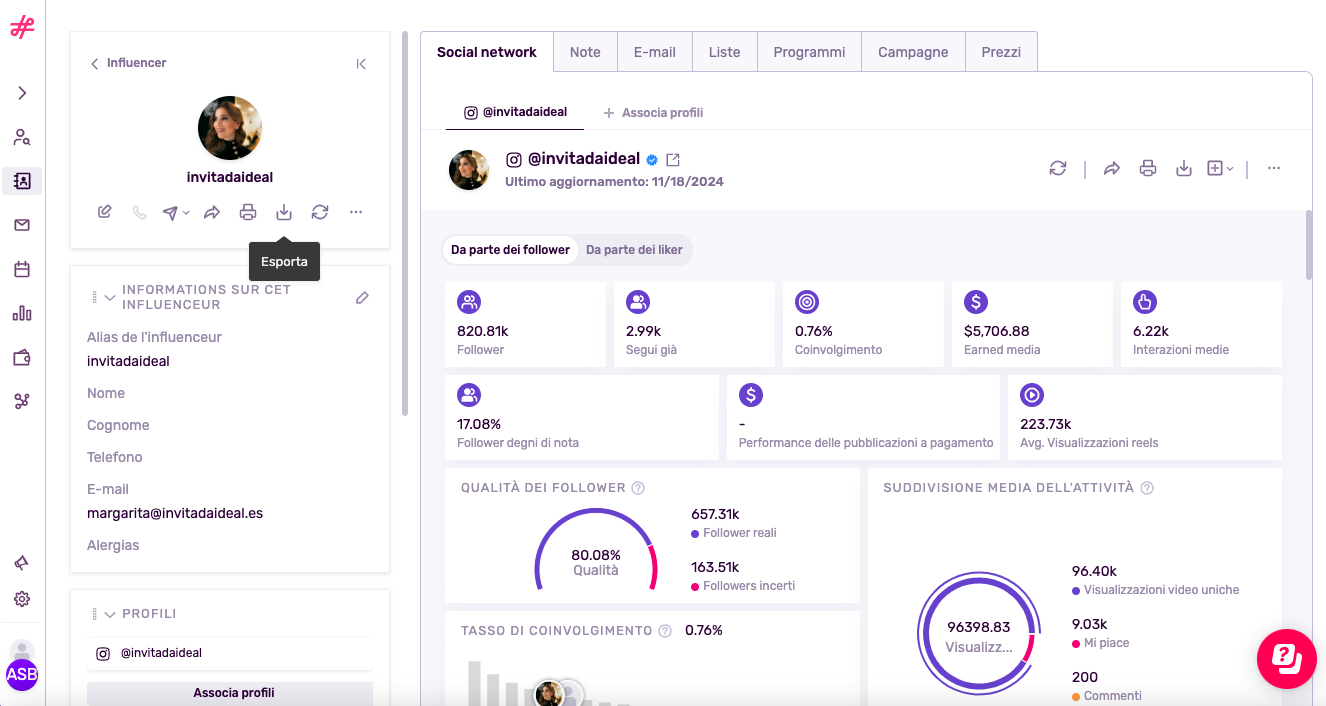This screenshot has width=1326, height=706.
Task: Switch to the Prezzi tab
Action: pos(1001,52)
